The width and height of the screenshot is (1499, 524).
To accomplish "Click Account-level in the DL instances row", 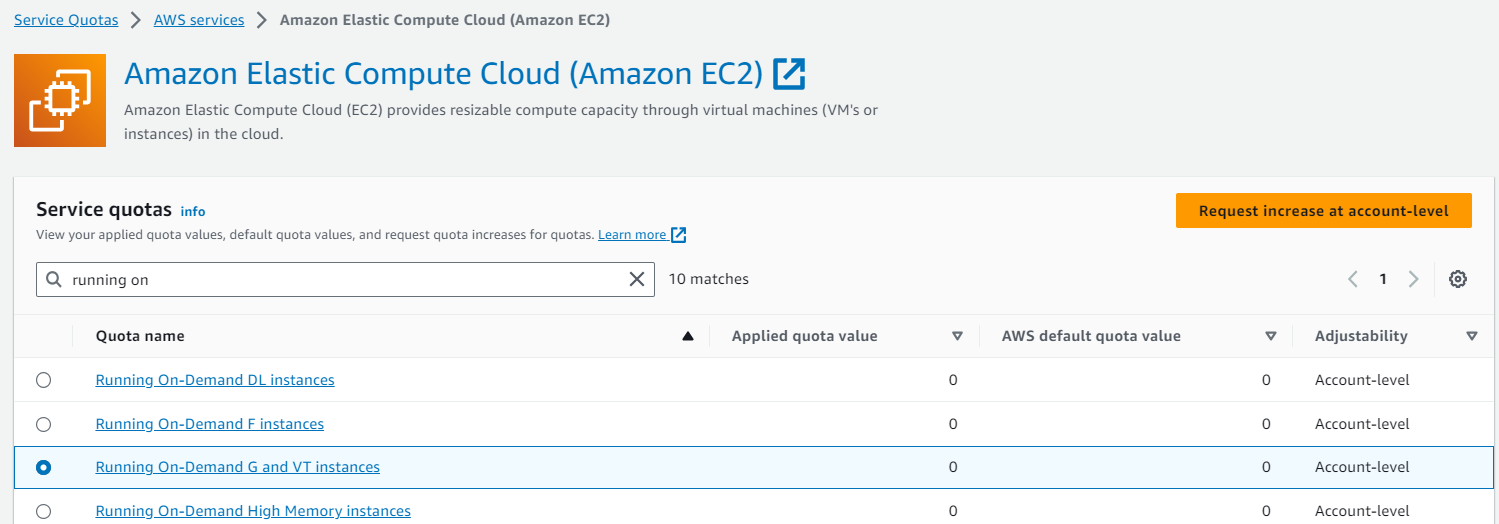I will [x=1362, y=380].
